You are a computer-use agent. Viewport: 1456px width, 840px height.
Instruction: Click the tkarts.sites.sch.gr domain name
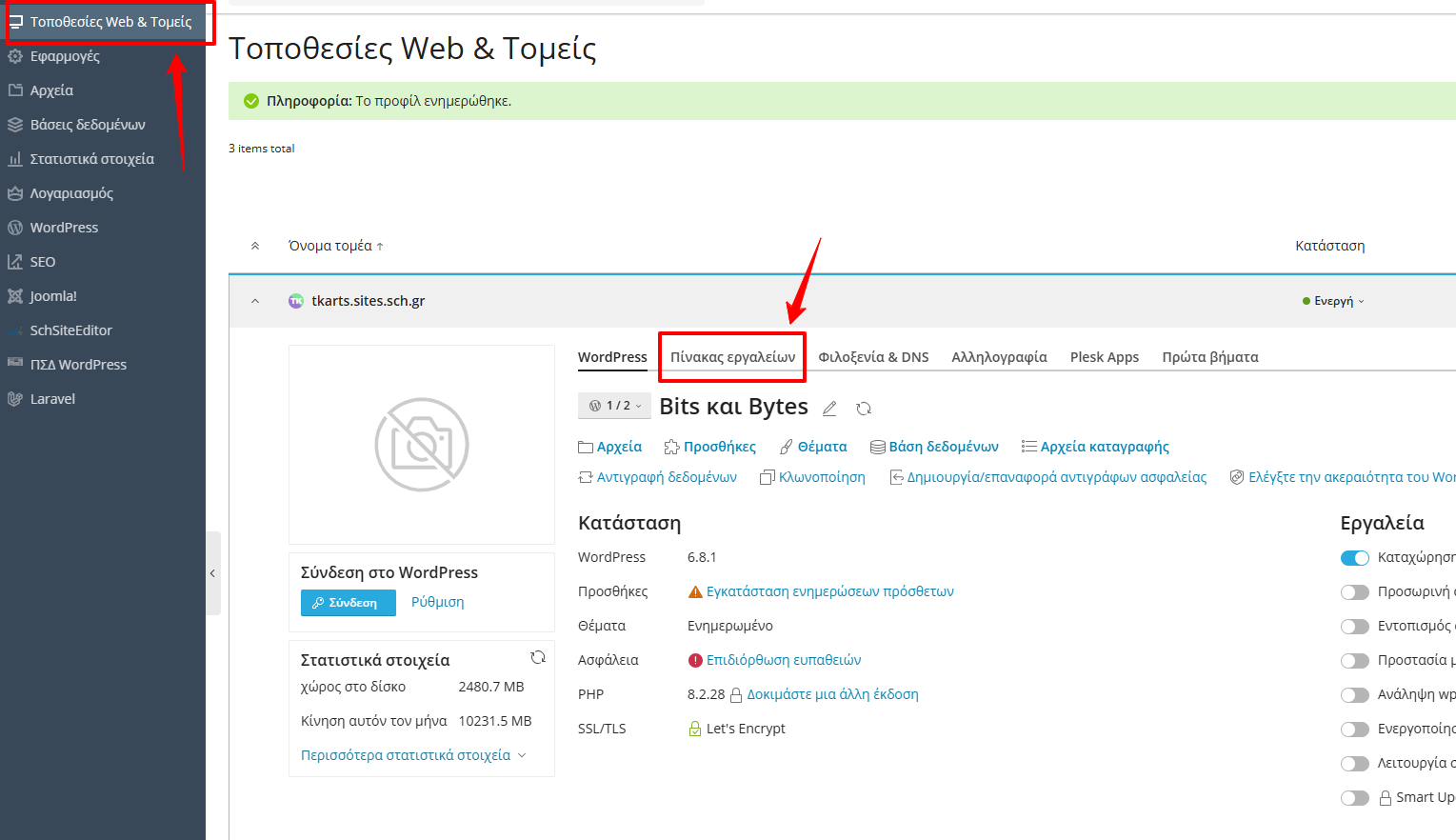point(369,301)
